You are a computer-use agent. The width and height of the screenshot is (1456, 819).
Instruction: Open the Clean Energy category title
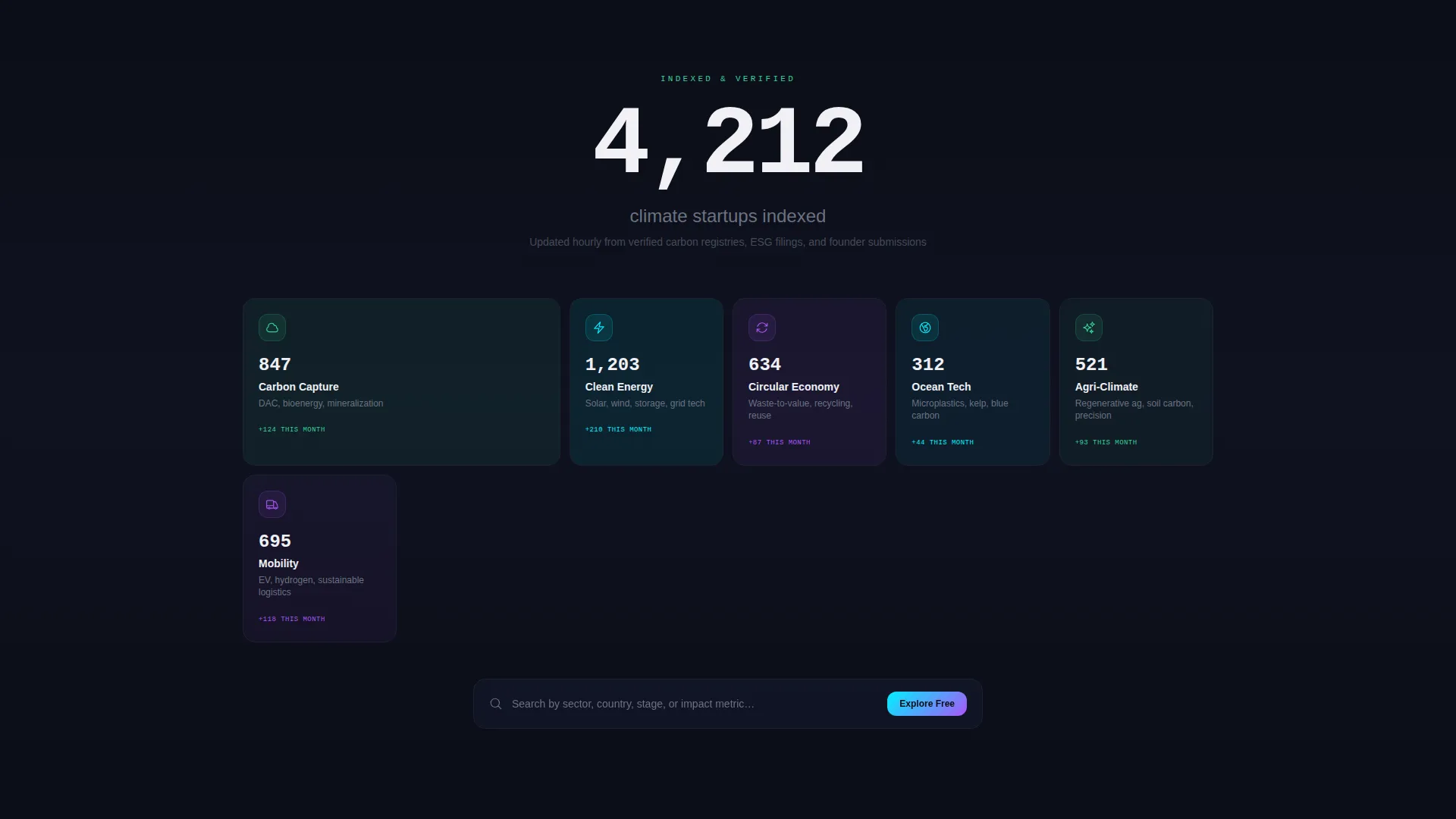(x=619, y=387)
